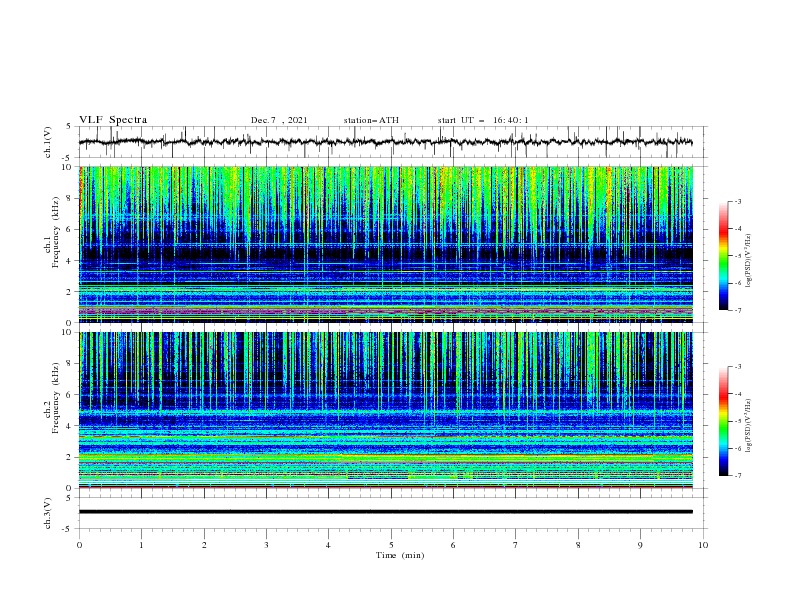The image size is (792, 612).
Task: Click the ch.1 colorbar label 'log(PSD)(V²/Hz)'
Action: (x=750, y=261)
